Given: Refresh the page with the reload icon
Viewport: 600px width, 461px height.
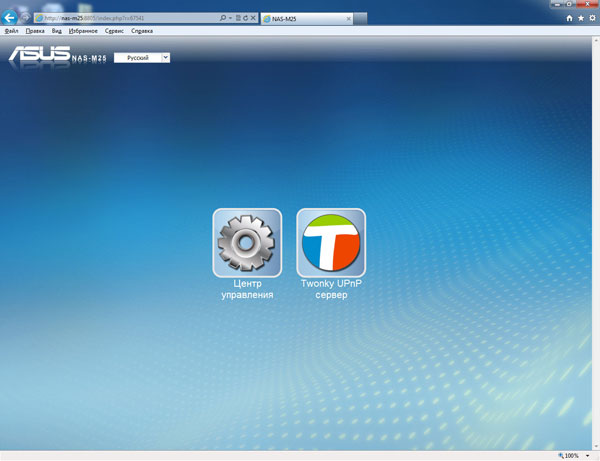Looking at the screenshot, I should [x=245, y=18].
